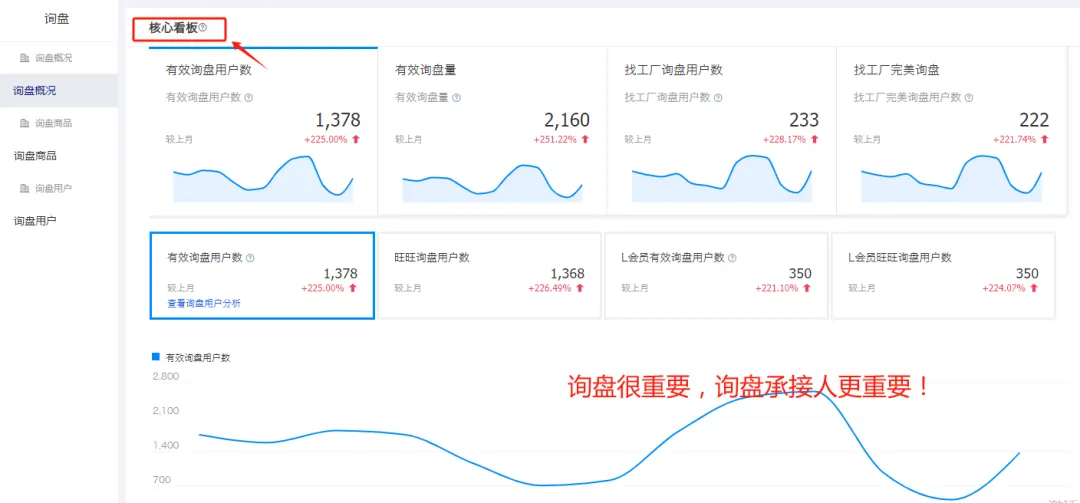Click sparkline chart in 有效询盘量 card
Viewport: 1080px width, 503px height.
(492, 183)
